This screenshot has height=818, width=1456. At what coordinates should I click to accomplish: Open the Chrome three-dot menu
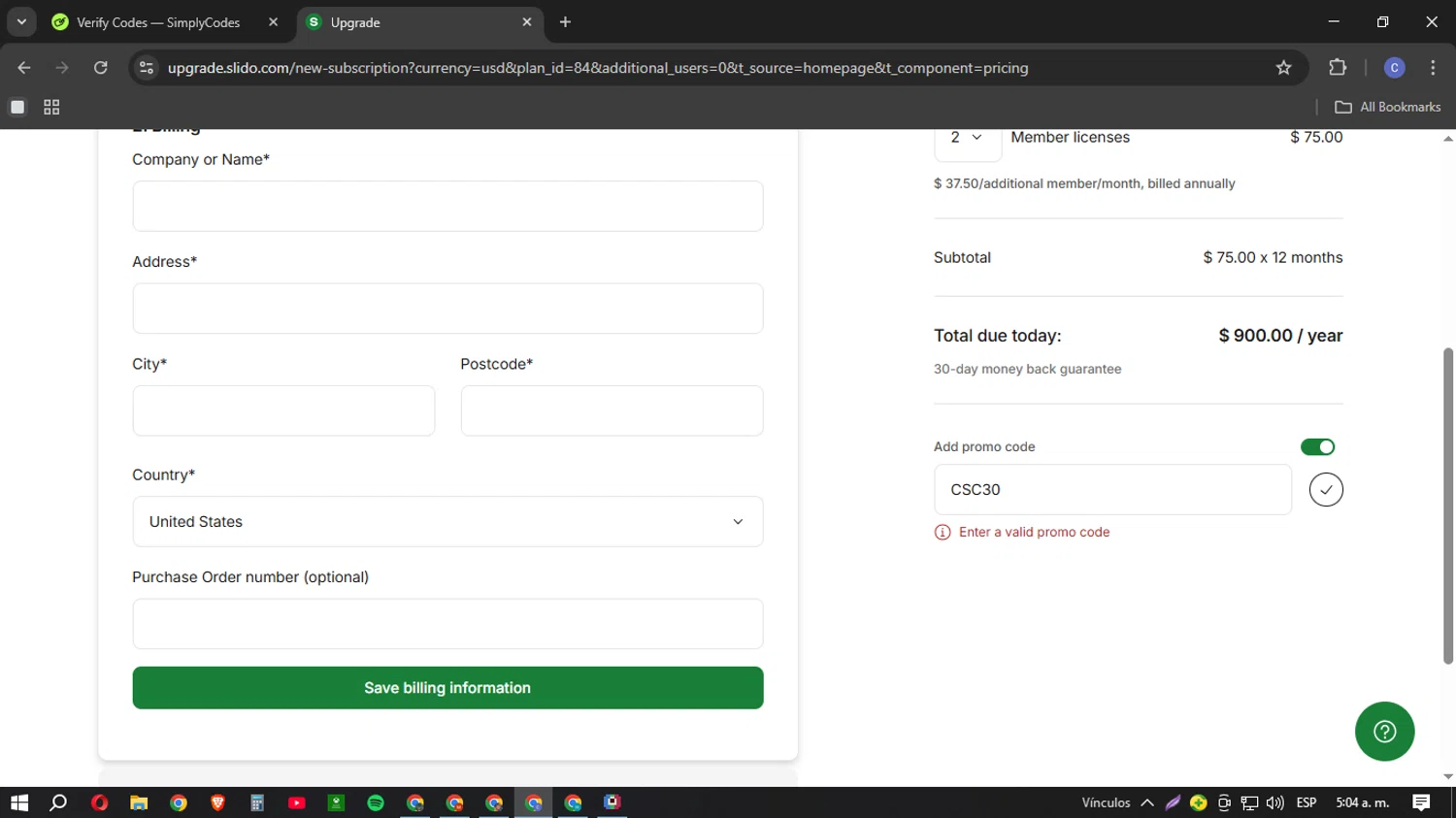click(1433, 68)
